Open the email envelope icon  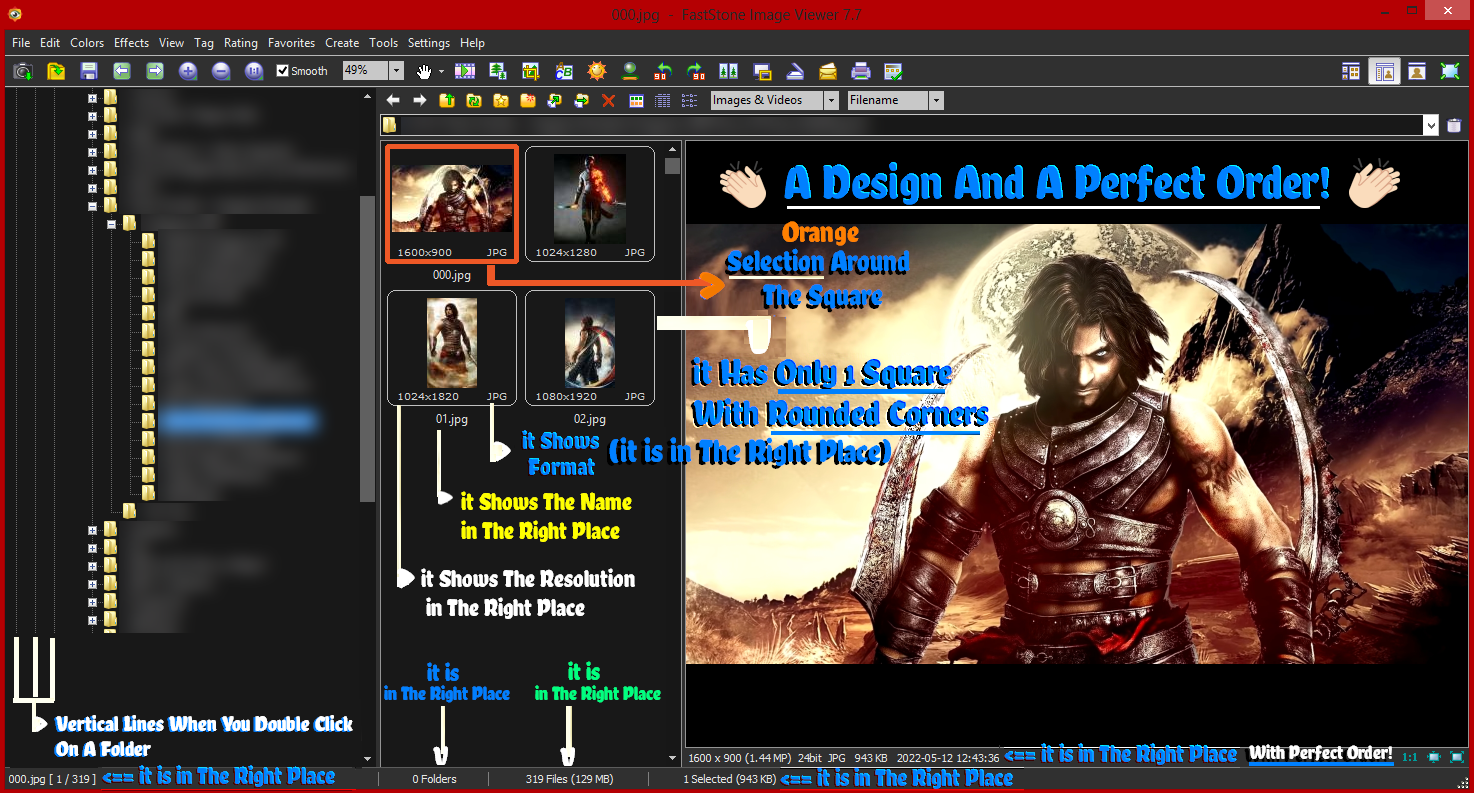[x=827, y=71]
